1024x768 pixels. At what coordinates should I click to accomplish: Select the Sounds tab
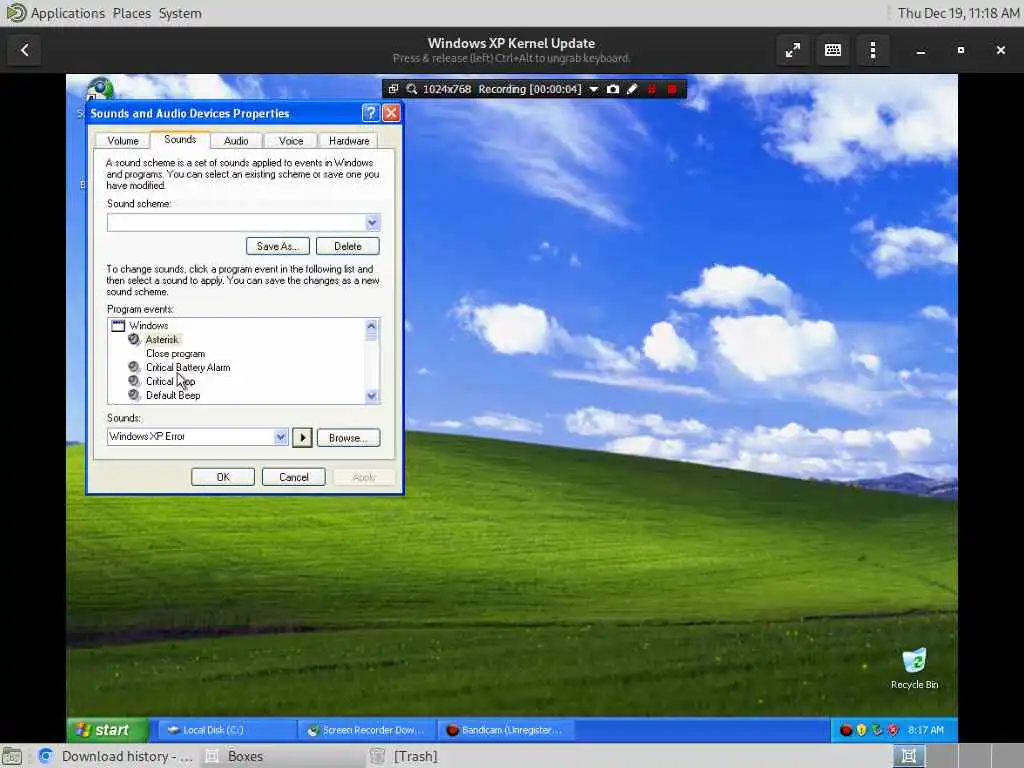(x=180, y=139)
